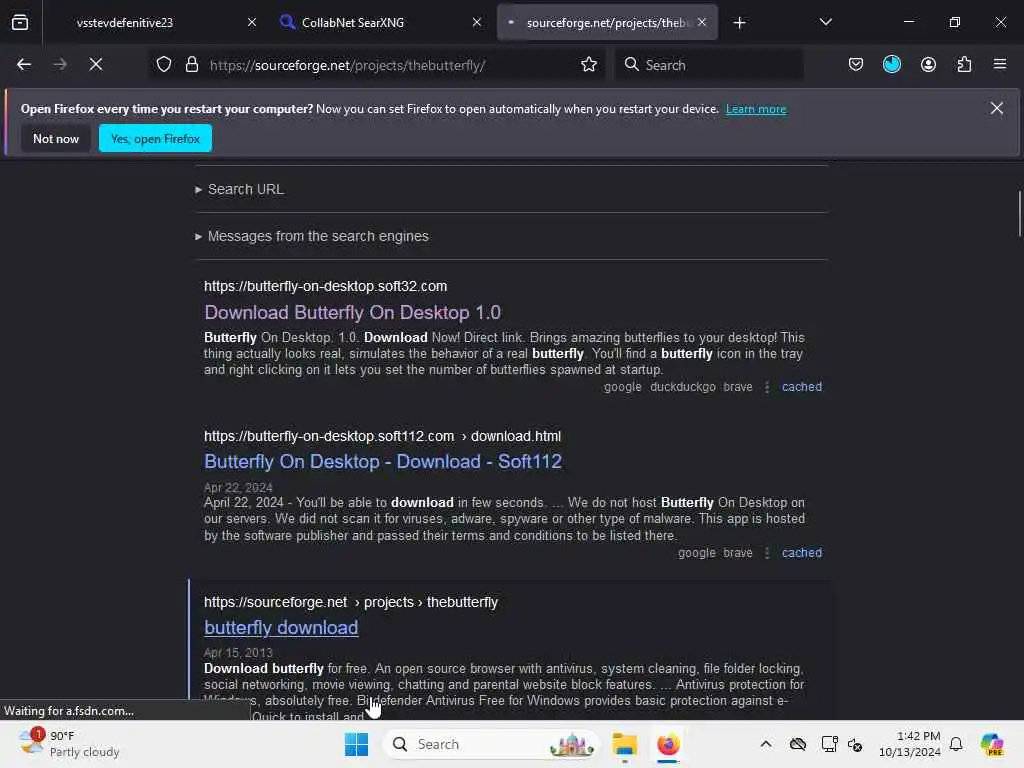Image resolution: width=1024 pixels, height=768 pixels.
Task: Go back with the back arrow
Action: [x=24, y=65]
